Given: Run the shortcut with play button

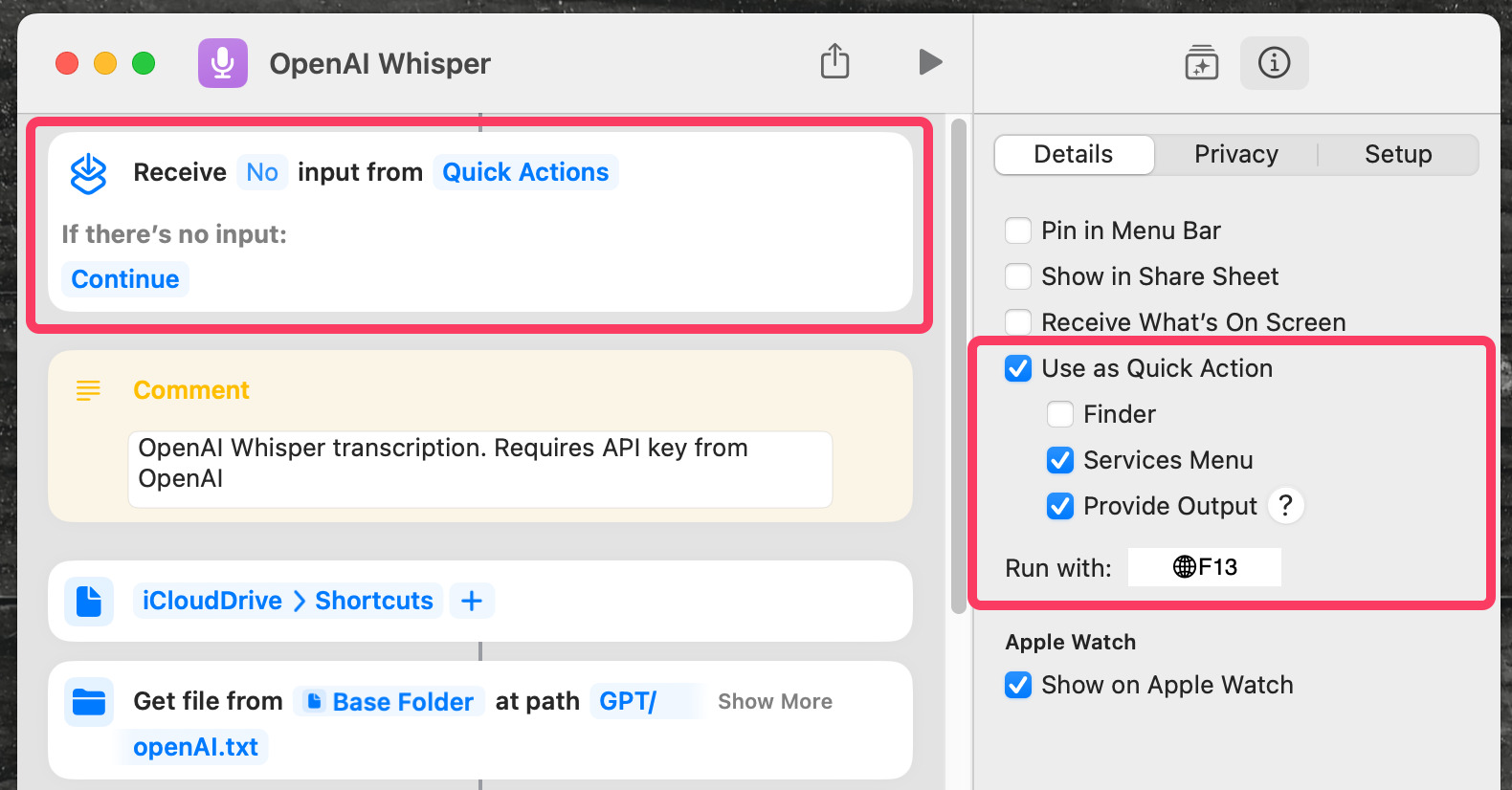Looking at the screenshot, I should pyautogui.click(x=930, y=62).
